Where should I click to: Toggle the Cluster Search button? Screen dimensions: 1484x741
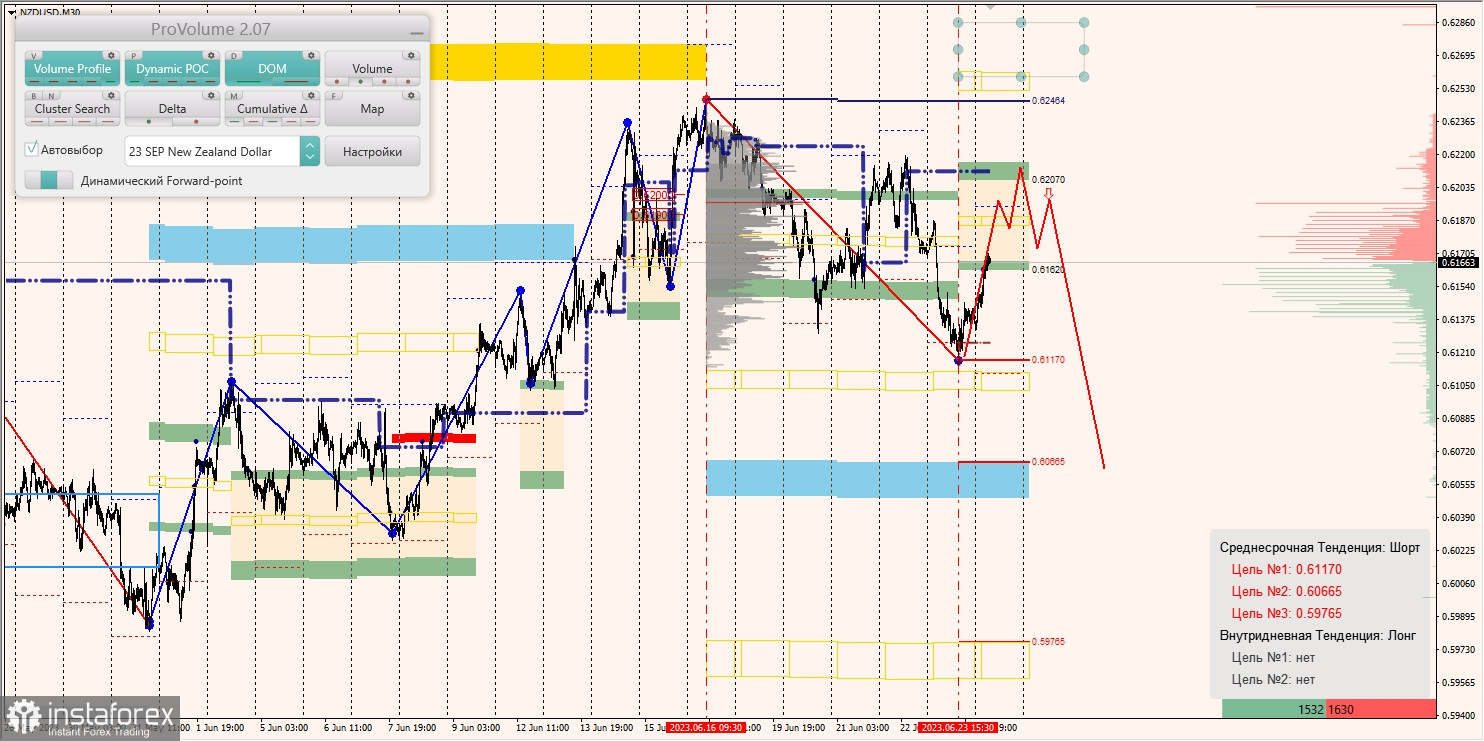[x=72, y=109]
